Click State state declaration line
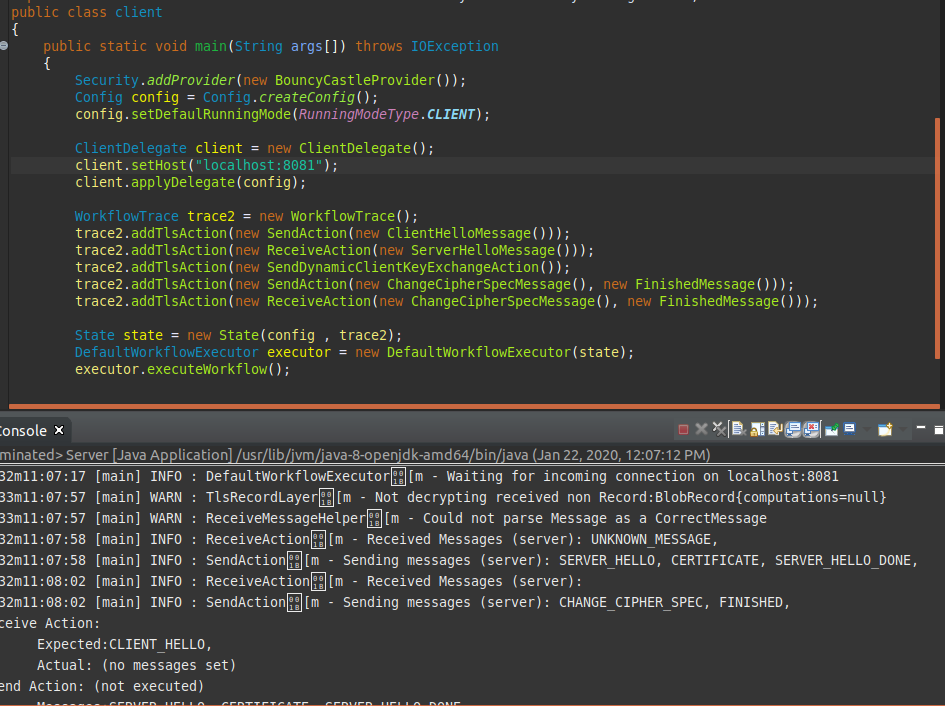 [x=238, y=335]
